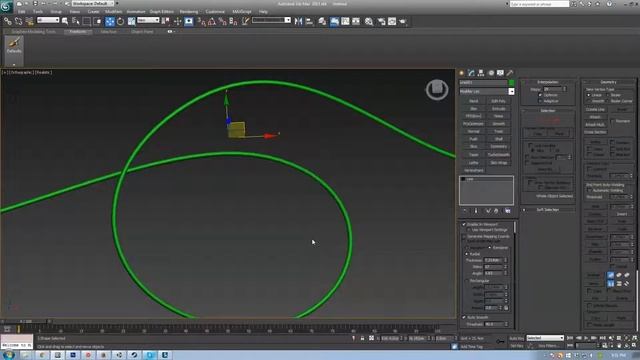The height and width of the screenshot is (360, 640).
Task: Open the Create panel tab icon
Action: [462, 73]
